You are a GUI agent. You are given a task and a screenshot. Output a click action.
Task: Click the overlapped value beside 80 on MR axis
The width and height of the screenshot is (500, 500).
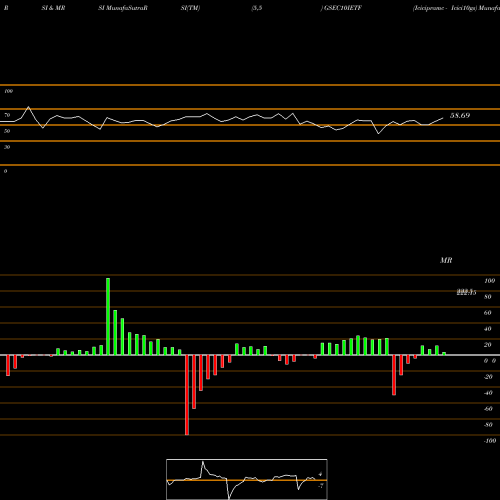(466, 292)
